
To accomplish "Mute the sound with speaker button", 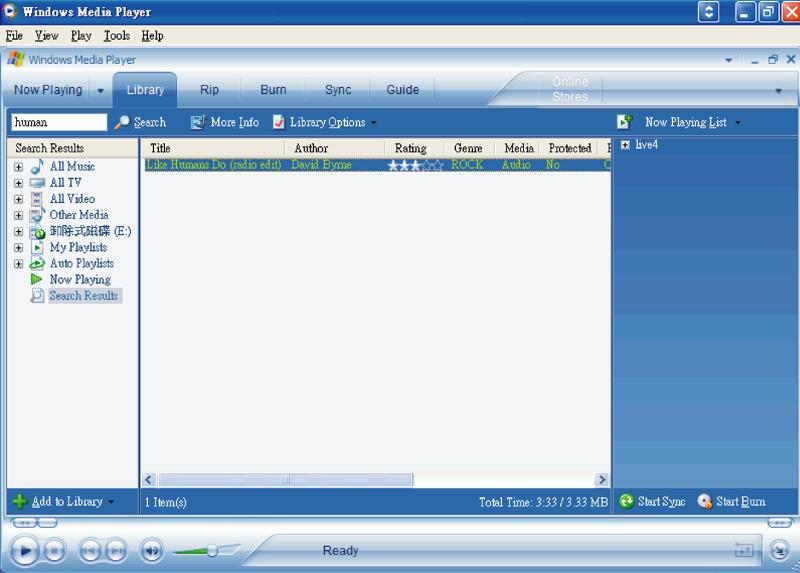I will coord(152,551).
